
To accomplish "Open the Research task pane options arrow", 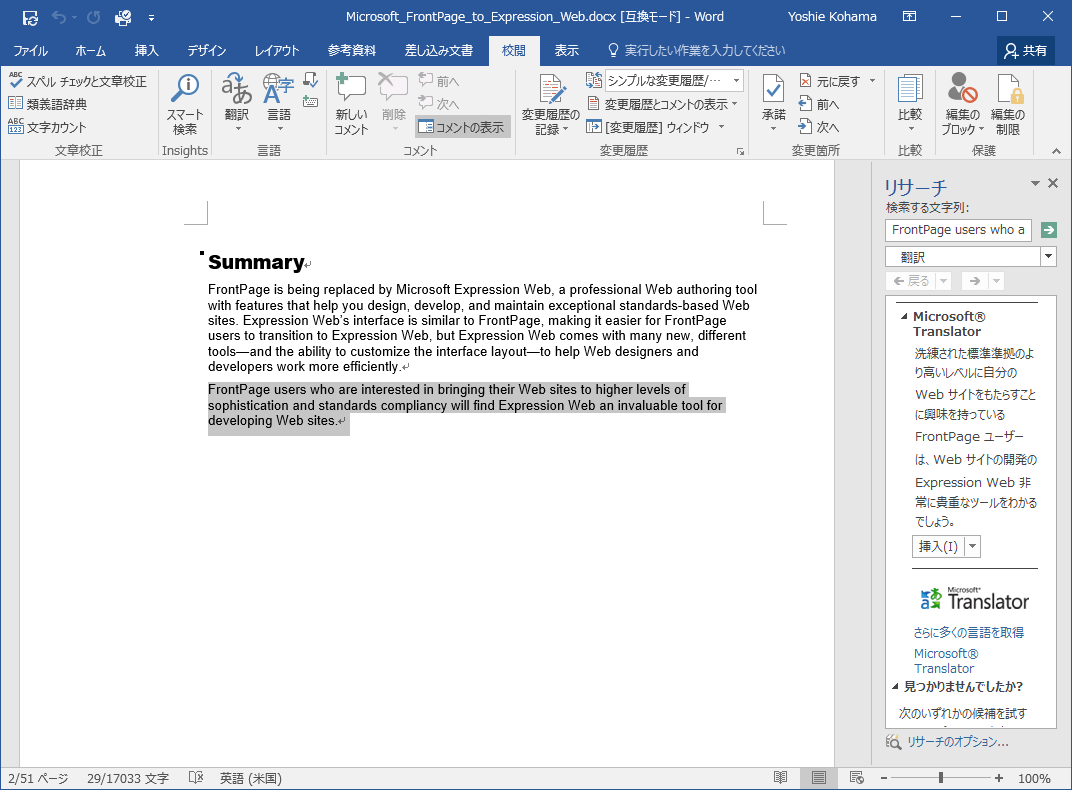I will pos(1035,183).
